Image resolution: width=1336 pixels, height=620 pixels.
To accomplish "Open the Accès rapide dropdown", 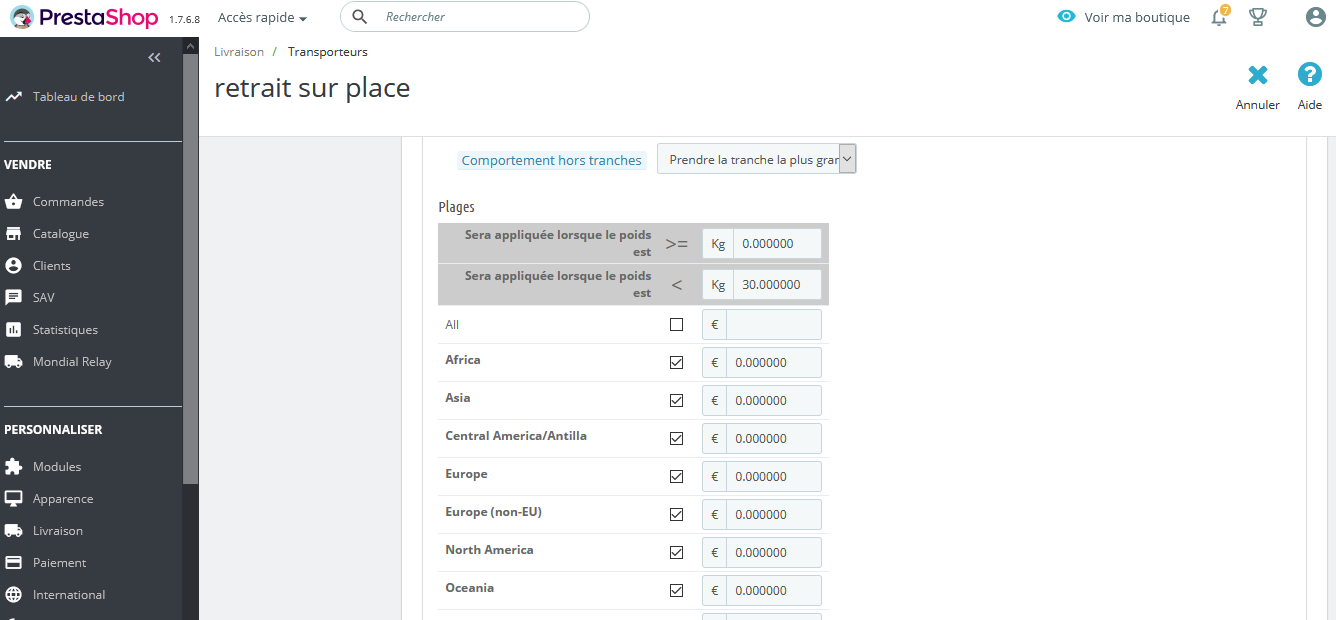I will (x=262, y=18).
